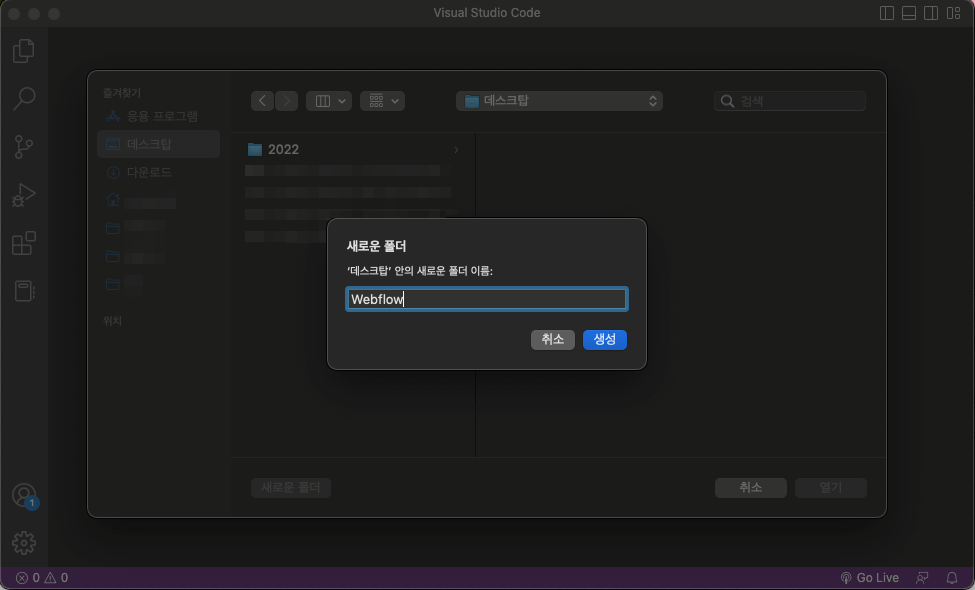Open the Manage gear icon
The width and height of the screenshot is (975, 590).
tap(24, 543)
